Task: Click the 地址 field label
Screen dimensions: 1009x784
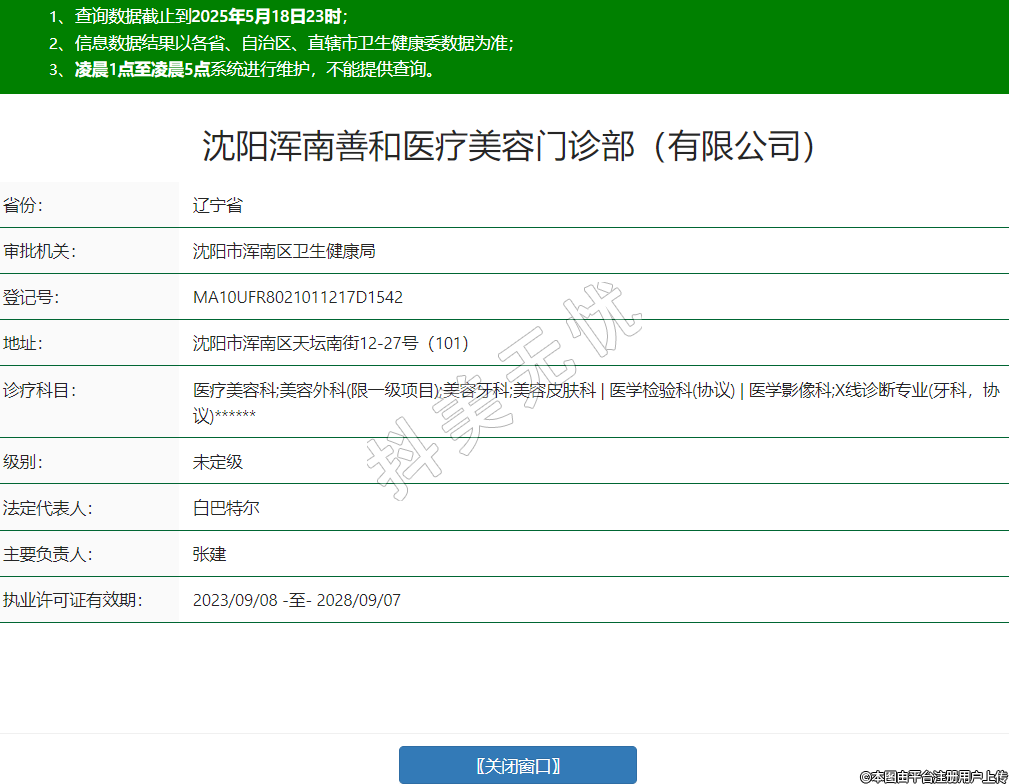Action: pos(24,344)
